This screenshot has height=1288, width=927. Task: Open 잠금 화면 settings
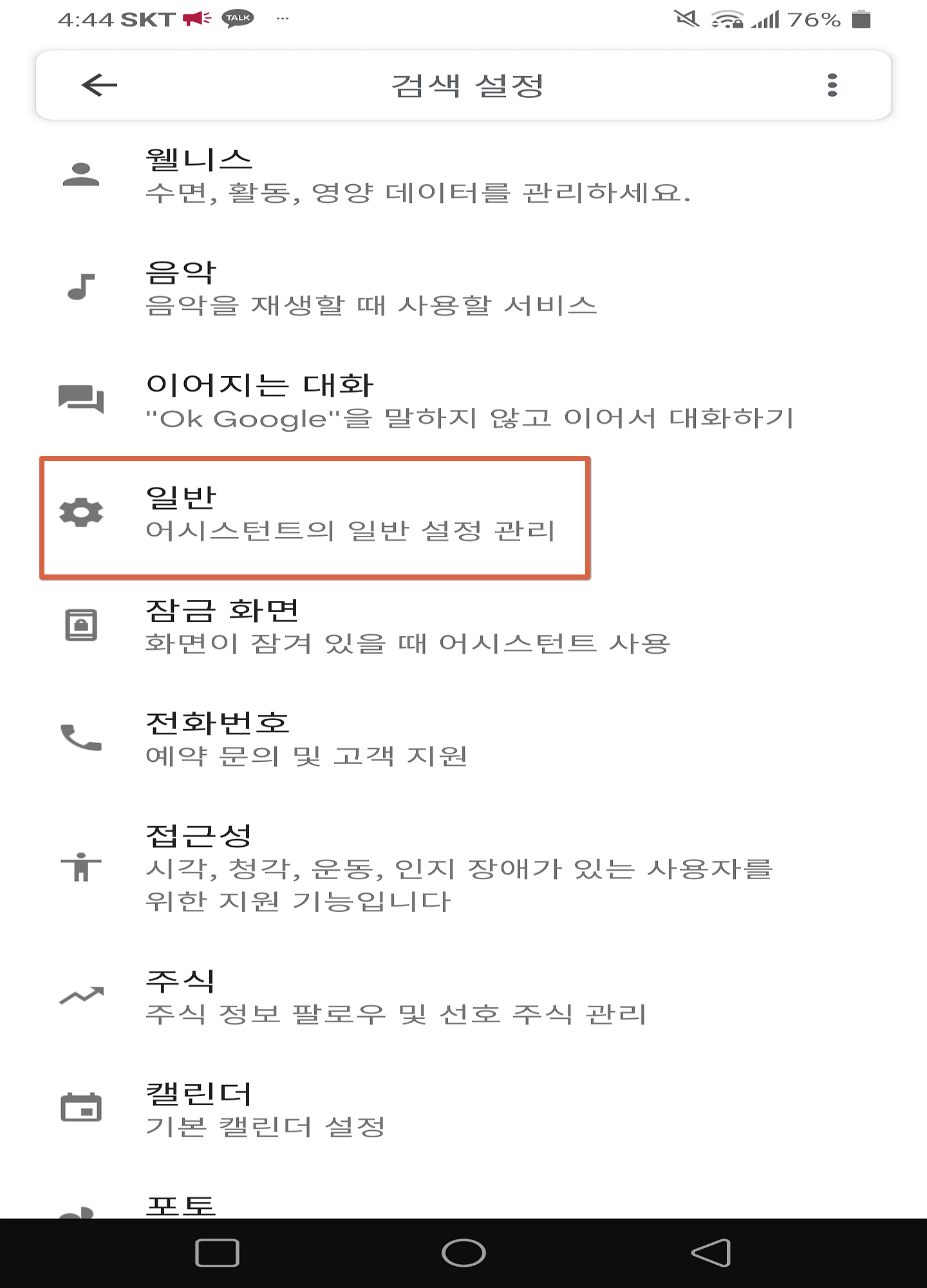(464, 626)
